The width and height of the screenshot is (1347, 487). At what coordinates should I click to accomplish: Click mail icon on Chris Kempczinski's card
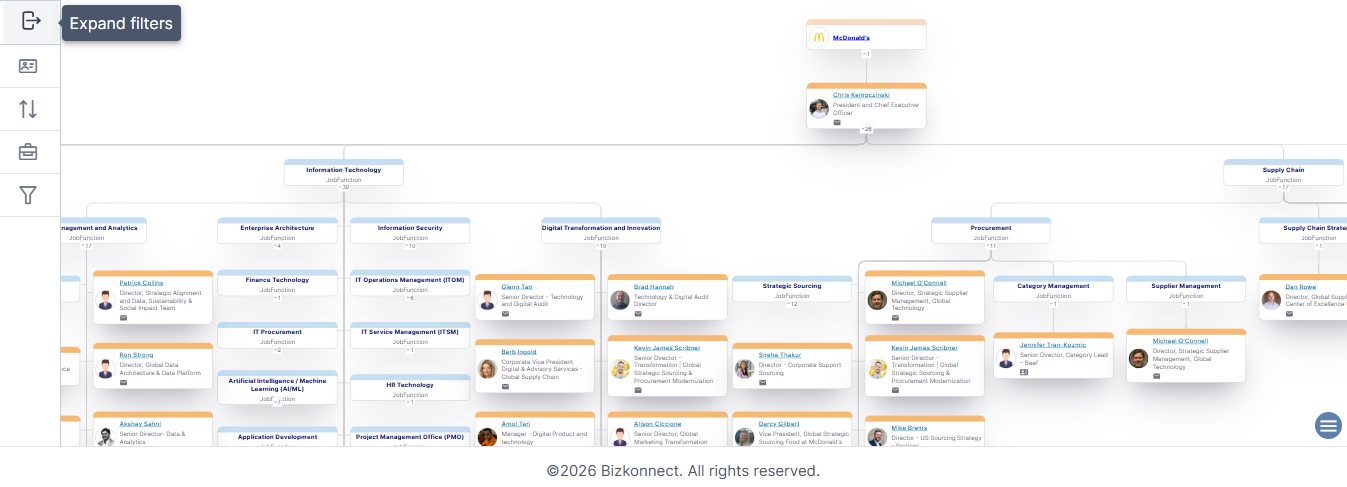pos(837,122)
